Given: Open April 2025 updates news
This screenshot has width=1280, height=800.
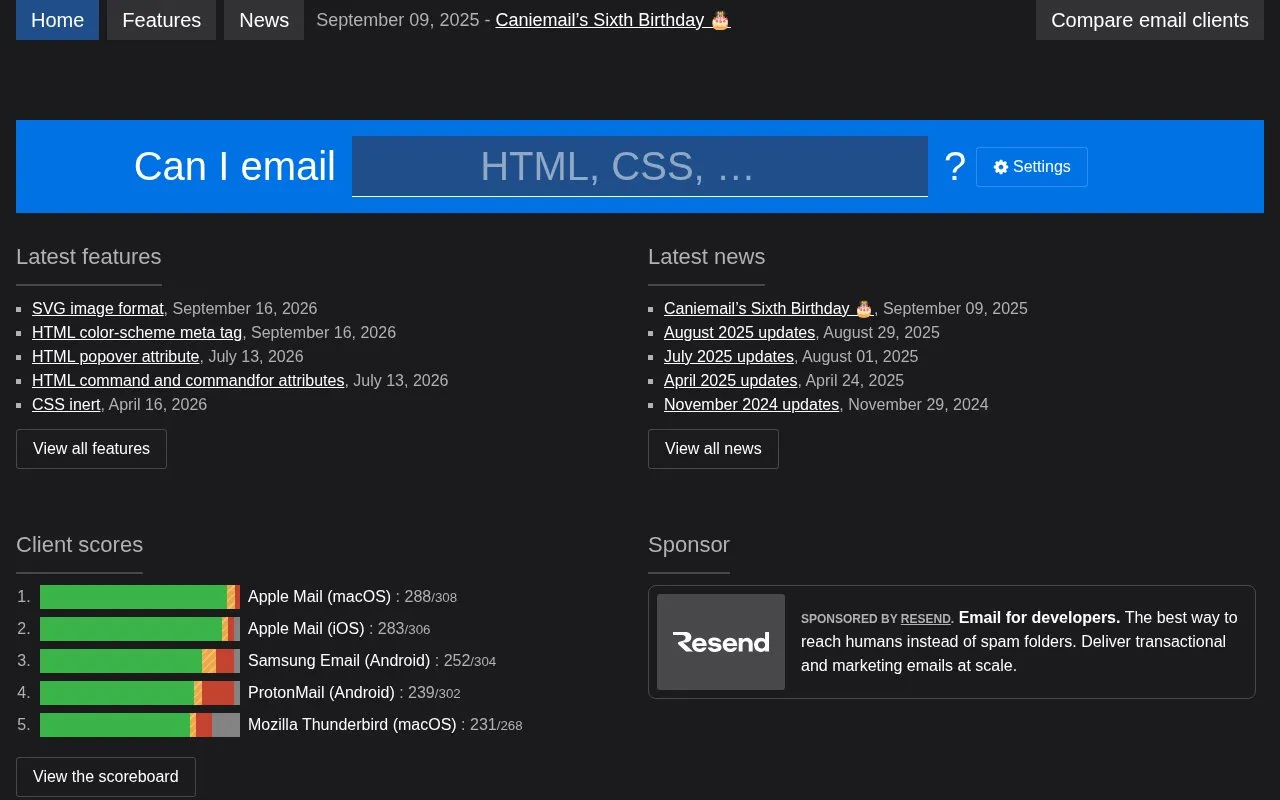Looking at the screenshot, I should point(731,380).
